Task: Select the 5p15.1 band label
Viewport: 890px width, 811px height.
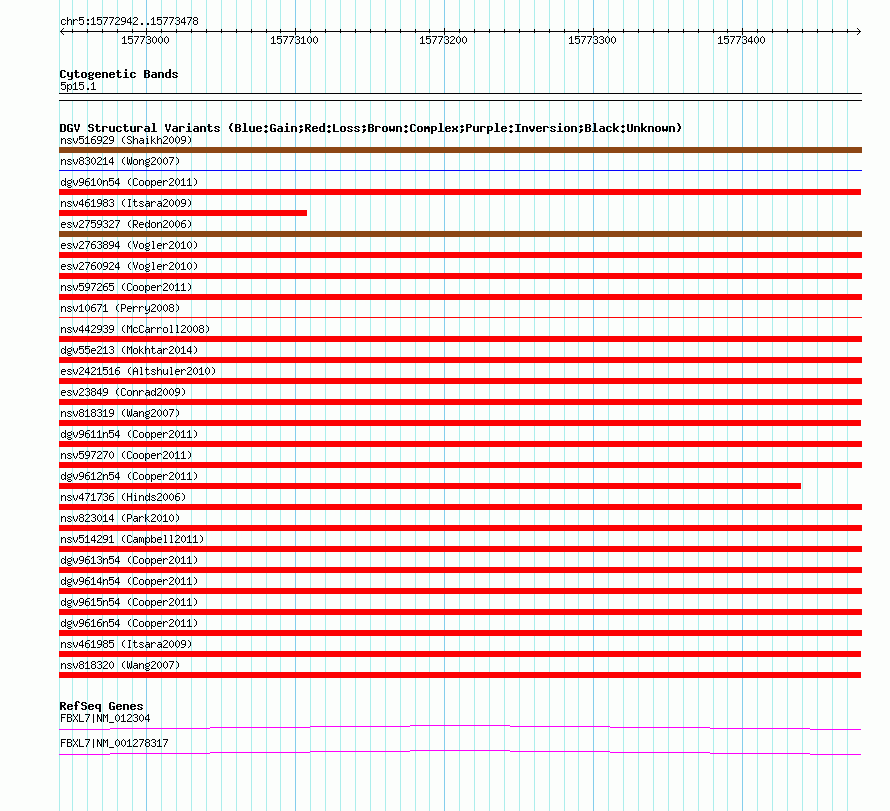Action: coord(78,86)
